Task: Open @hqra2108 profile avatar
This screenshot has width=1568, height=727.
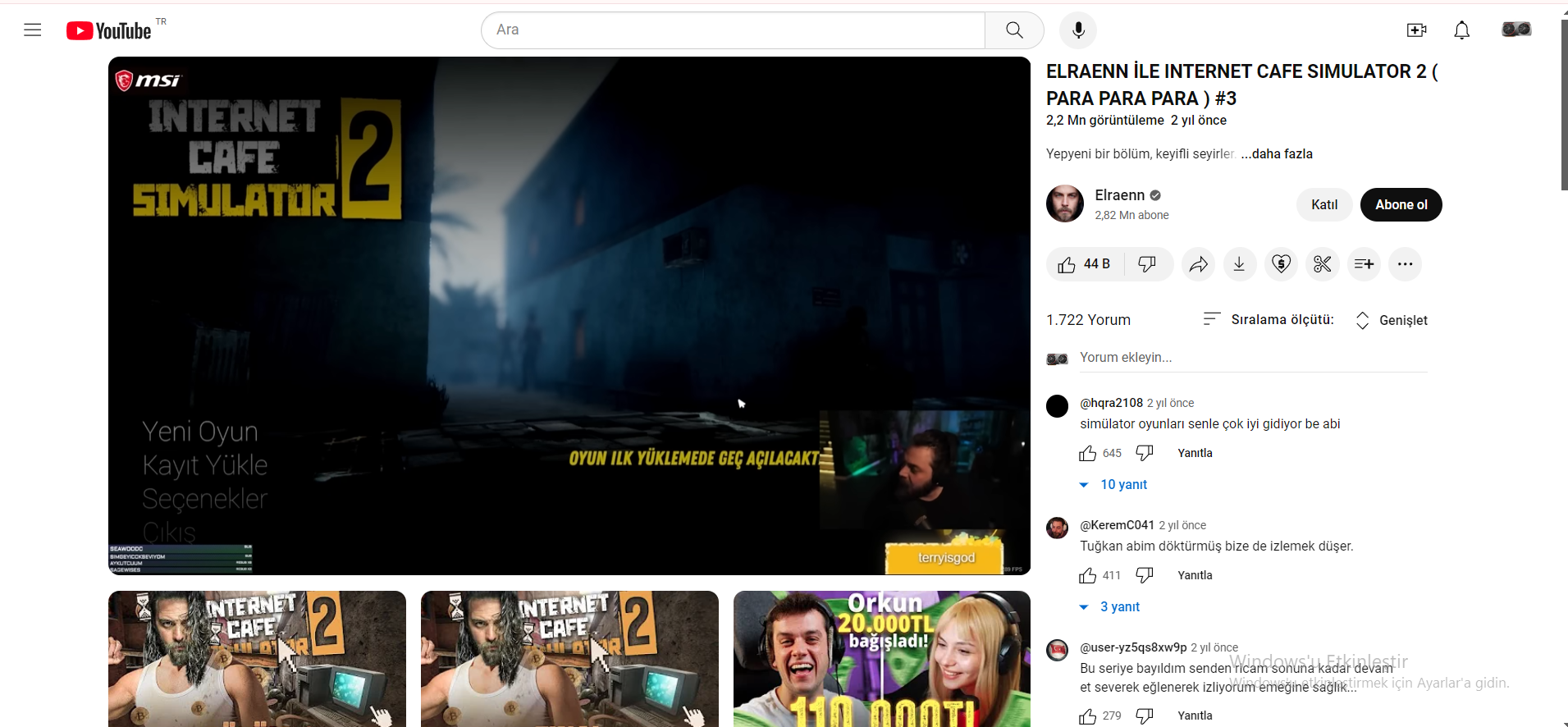Action: pyautogui.click(x=1058, y=405)
